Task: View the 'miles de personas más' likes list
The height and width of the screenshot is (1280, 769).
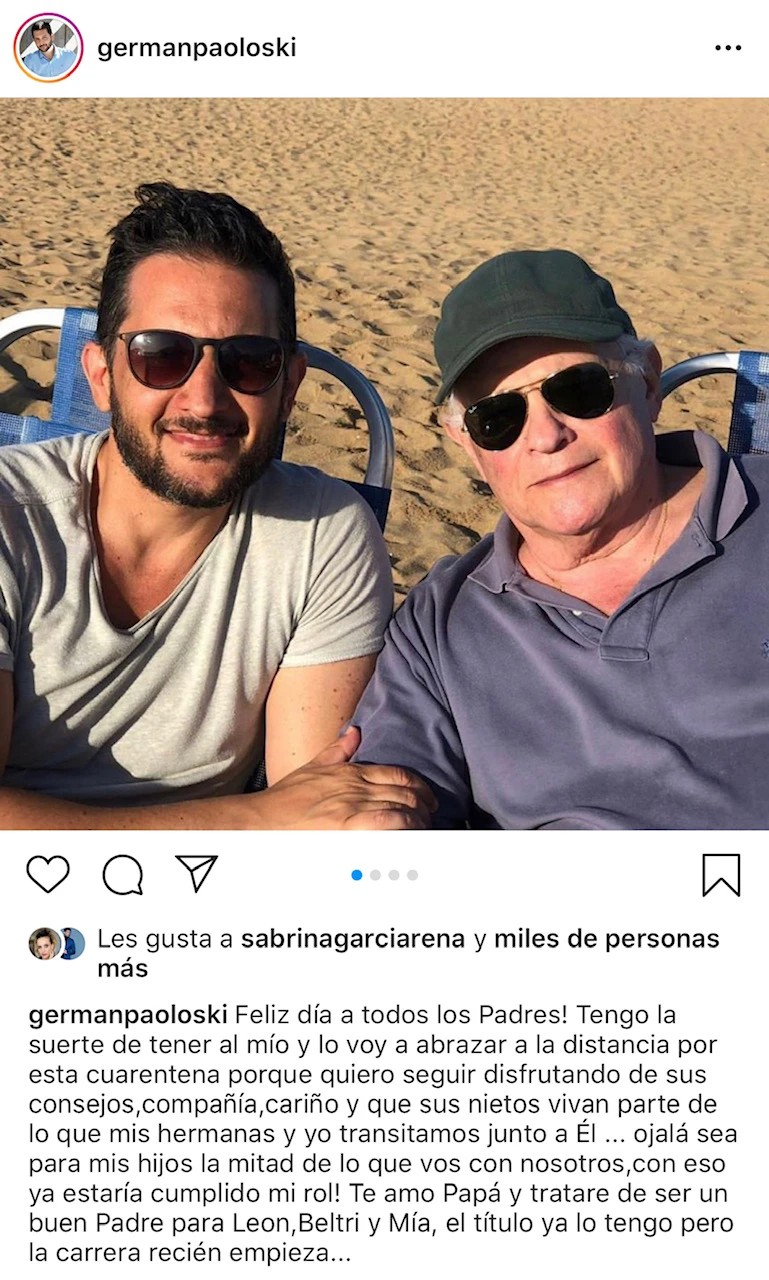Action: (x=408, y=954)
